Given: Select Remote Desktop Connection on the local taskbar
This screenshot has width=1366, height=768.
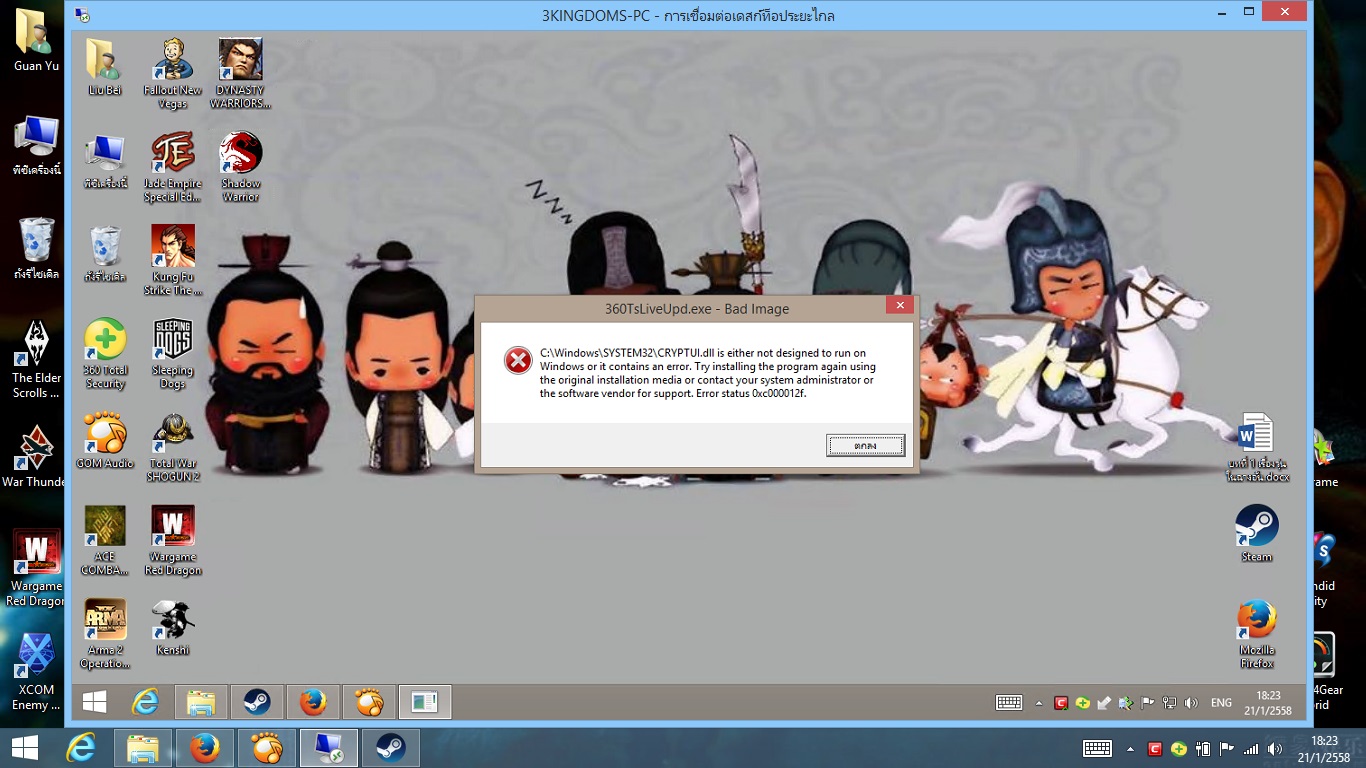Looking at the screenshot, I should (x=329, y=748).
